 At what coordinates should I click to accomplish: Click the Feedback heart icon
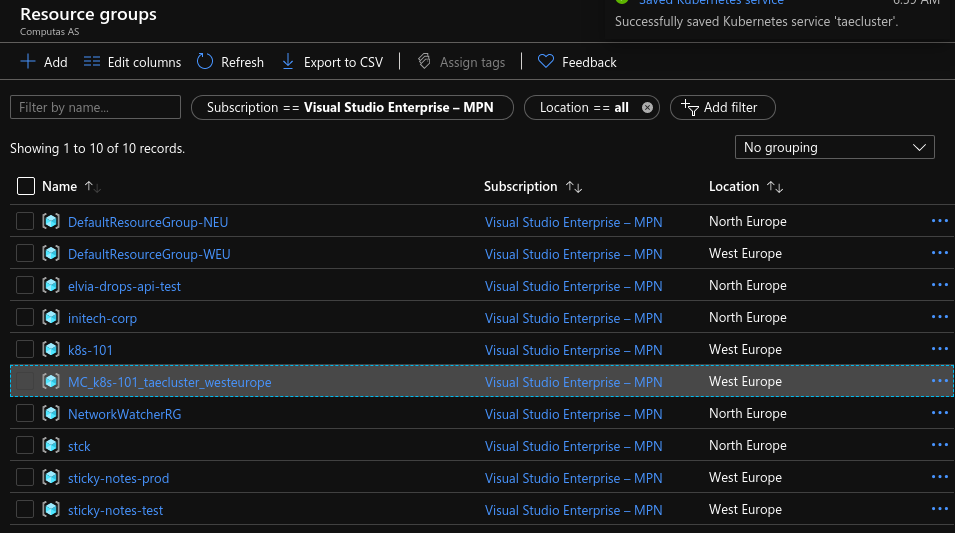click(x=546, y=62)
